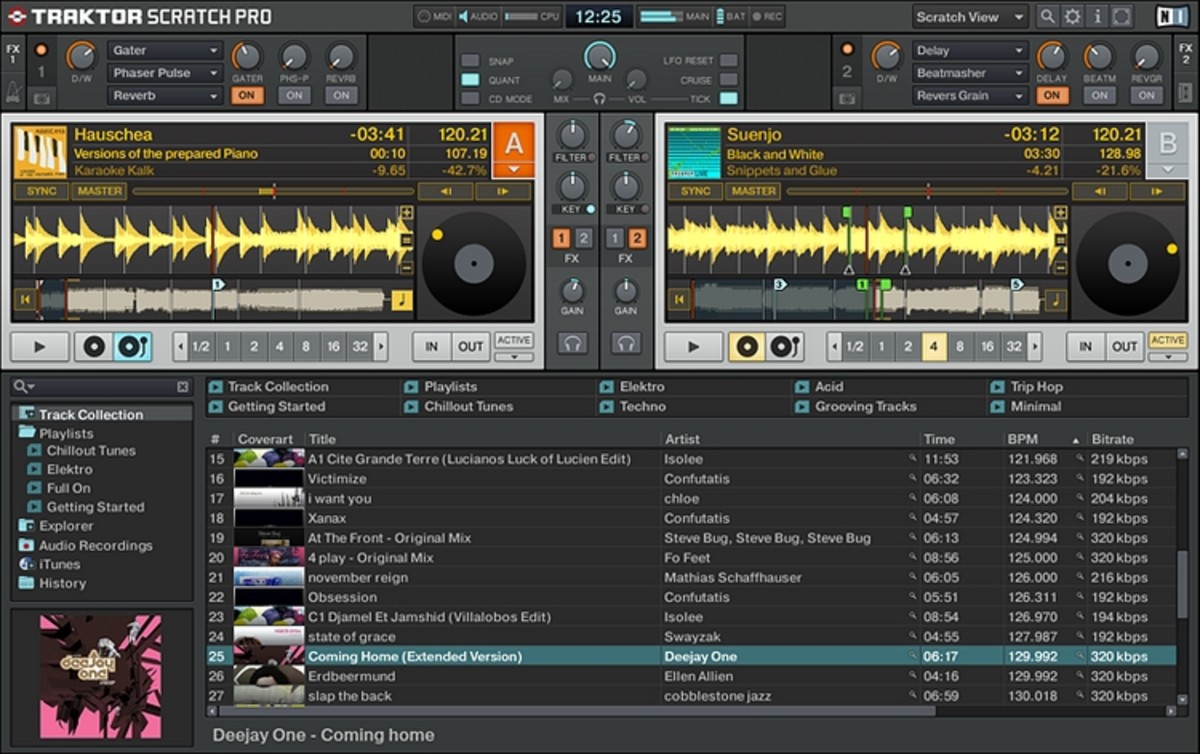Click Deck A headphone cue icon
Screen dimensions: 1200x754
point(573,343)
